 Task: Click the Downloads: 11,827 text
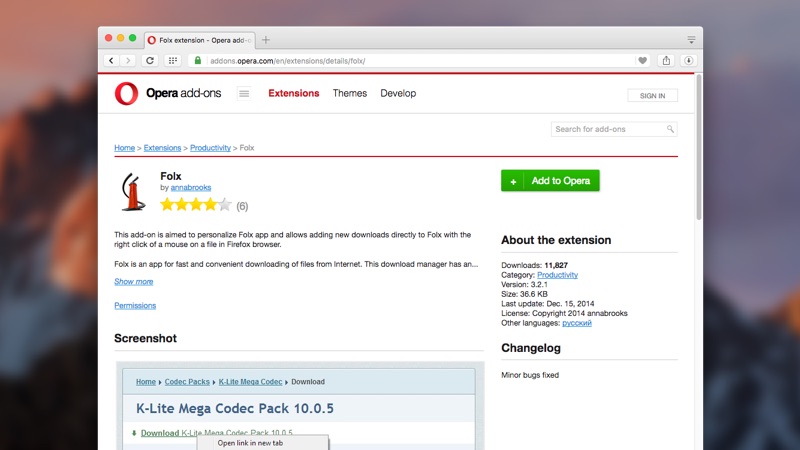(534, 265)
